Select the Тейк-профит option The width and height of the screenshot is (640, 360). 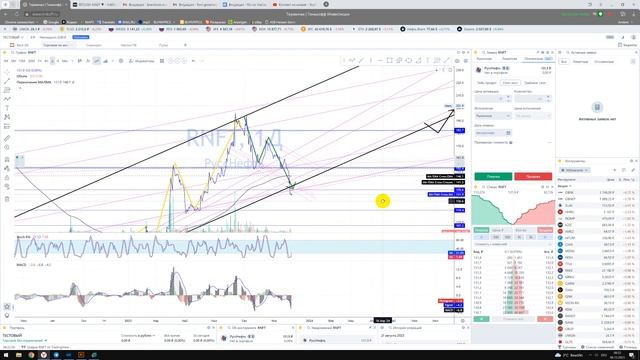point(486,83)
